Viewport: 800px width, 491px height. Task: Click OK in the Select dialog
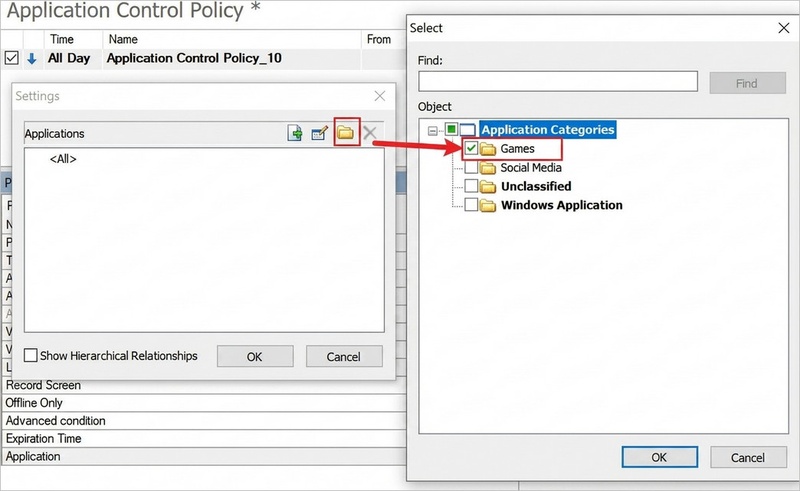pos(660,457)
